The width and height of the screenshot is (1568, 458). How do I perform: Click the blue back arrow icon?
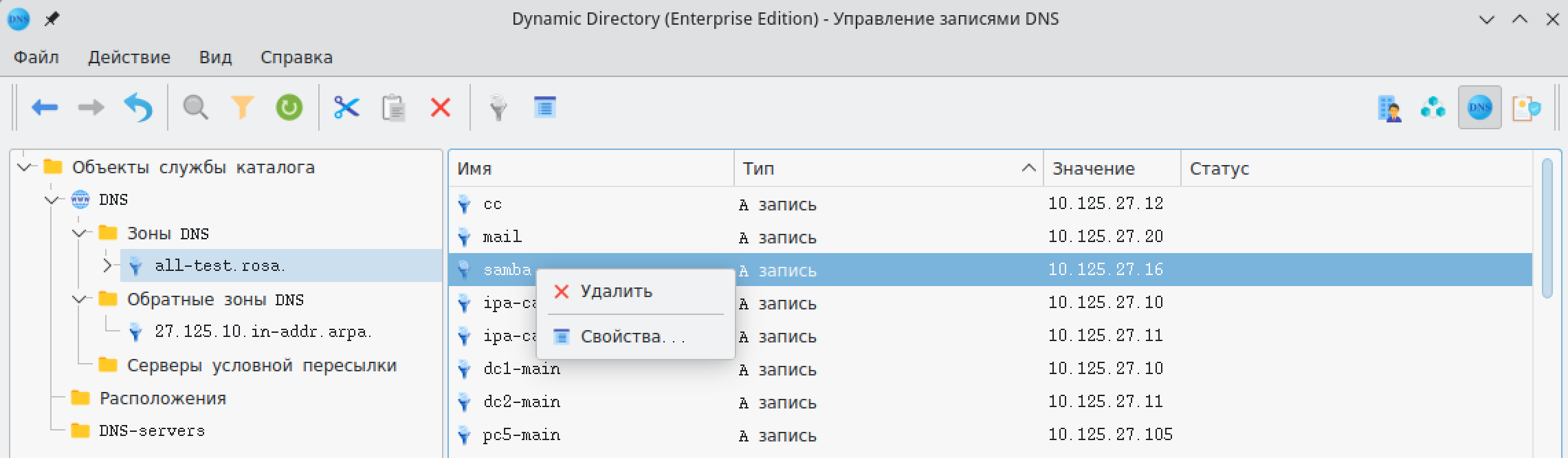pos(45,108)
